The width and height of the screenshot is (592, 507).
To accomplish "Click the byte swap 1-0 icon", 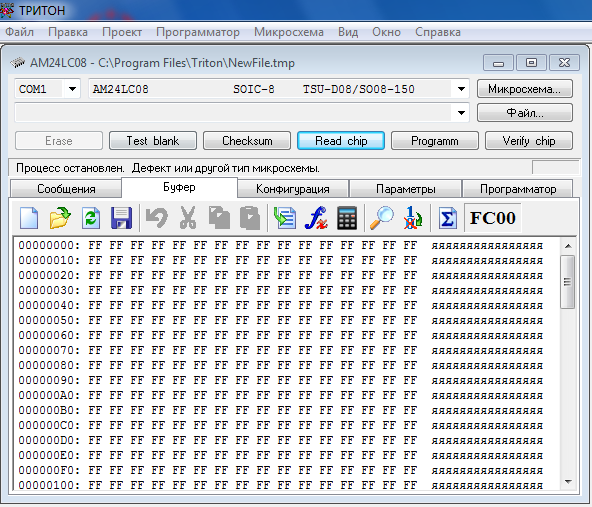I will point(412,218).
